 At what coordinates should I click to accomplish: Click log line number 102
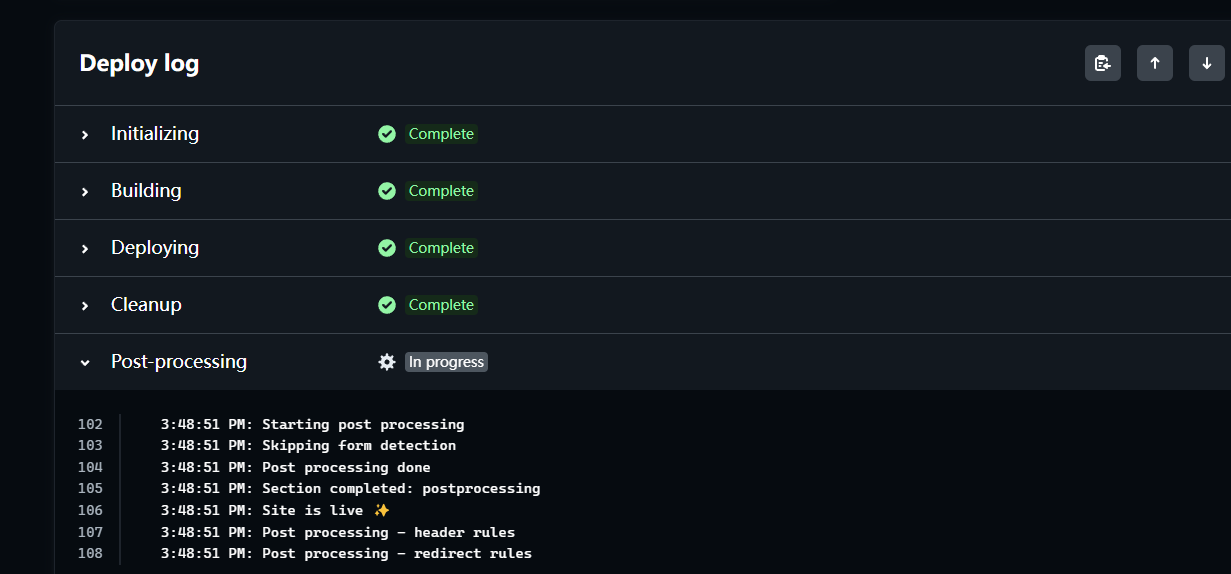[x=90, y=424]
